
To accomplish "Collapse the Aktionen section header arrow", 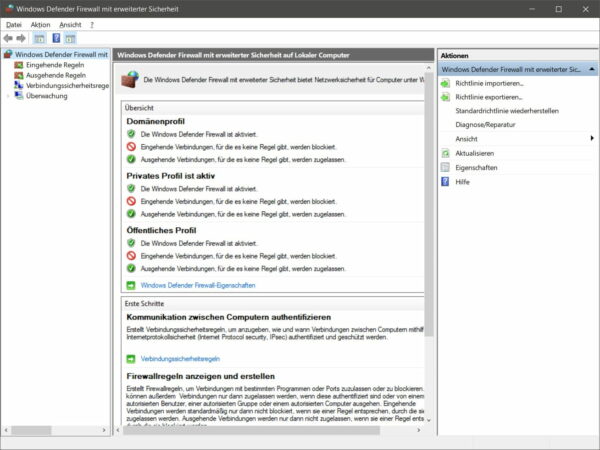I will [x=592, y=70].
